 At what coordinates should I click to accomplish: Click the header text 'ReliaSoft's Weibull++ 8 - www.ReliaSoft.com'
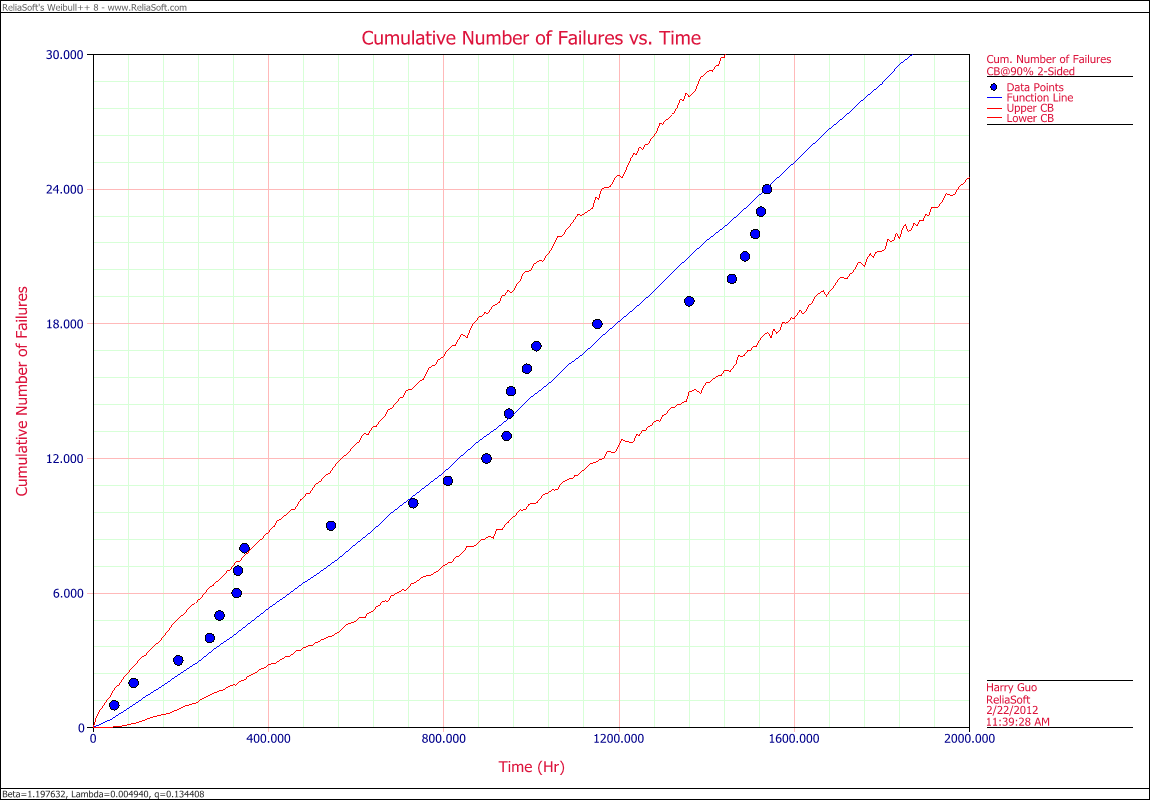click(x=95, y=7)
